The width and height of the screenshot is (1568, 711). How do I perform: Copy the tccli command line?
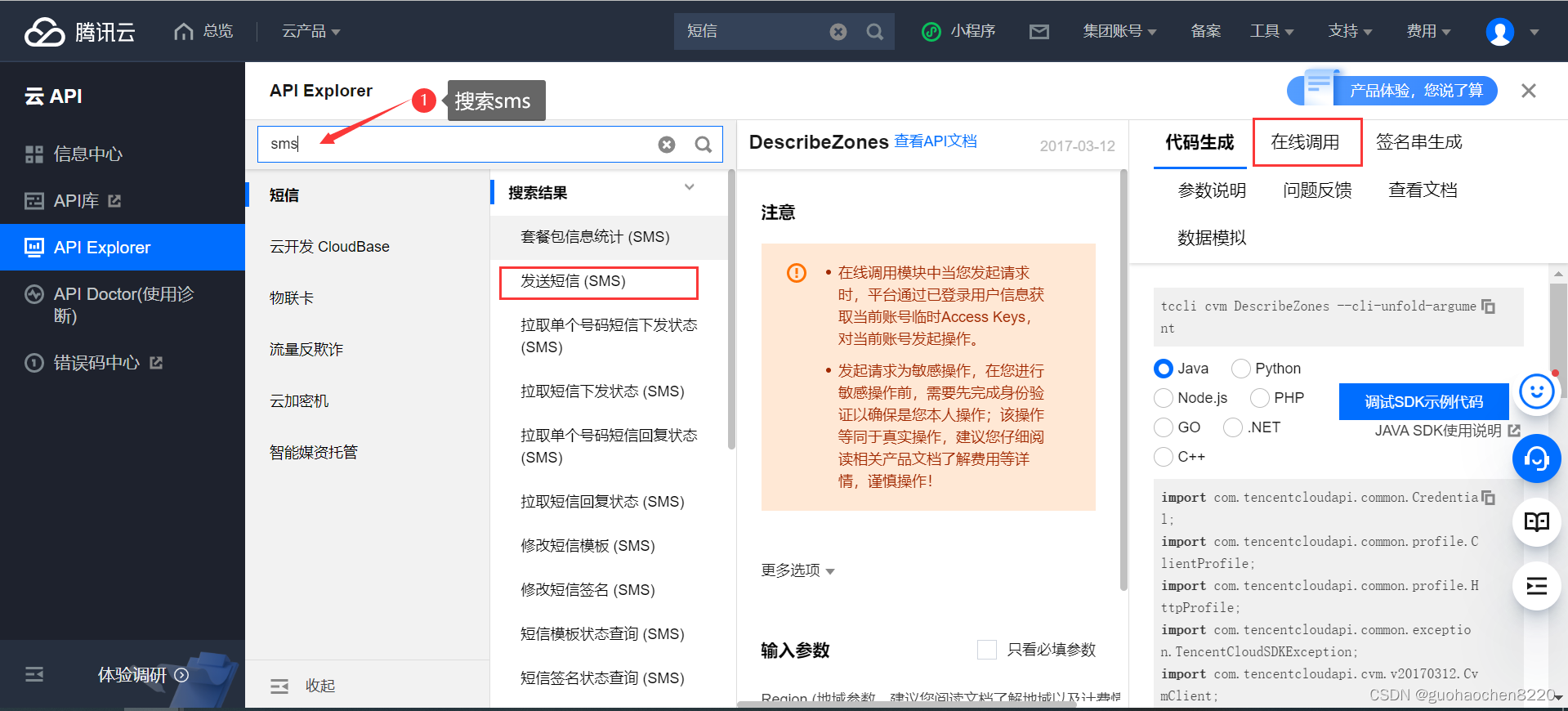[1488, 306]
